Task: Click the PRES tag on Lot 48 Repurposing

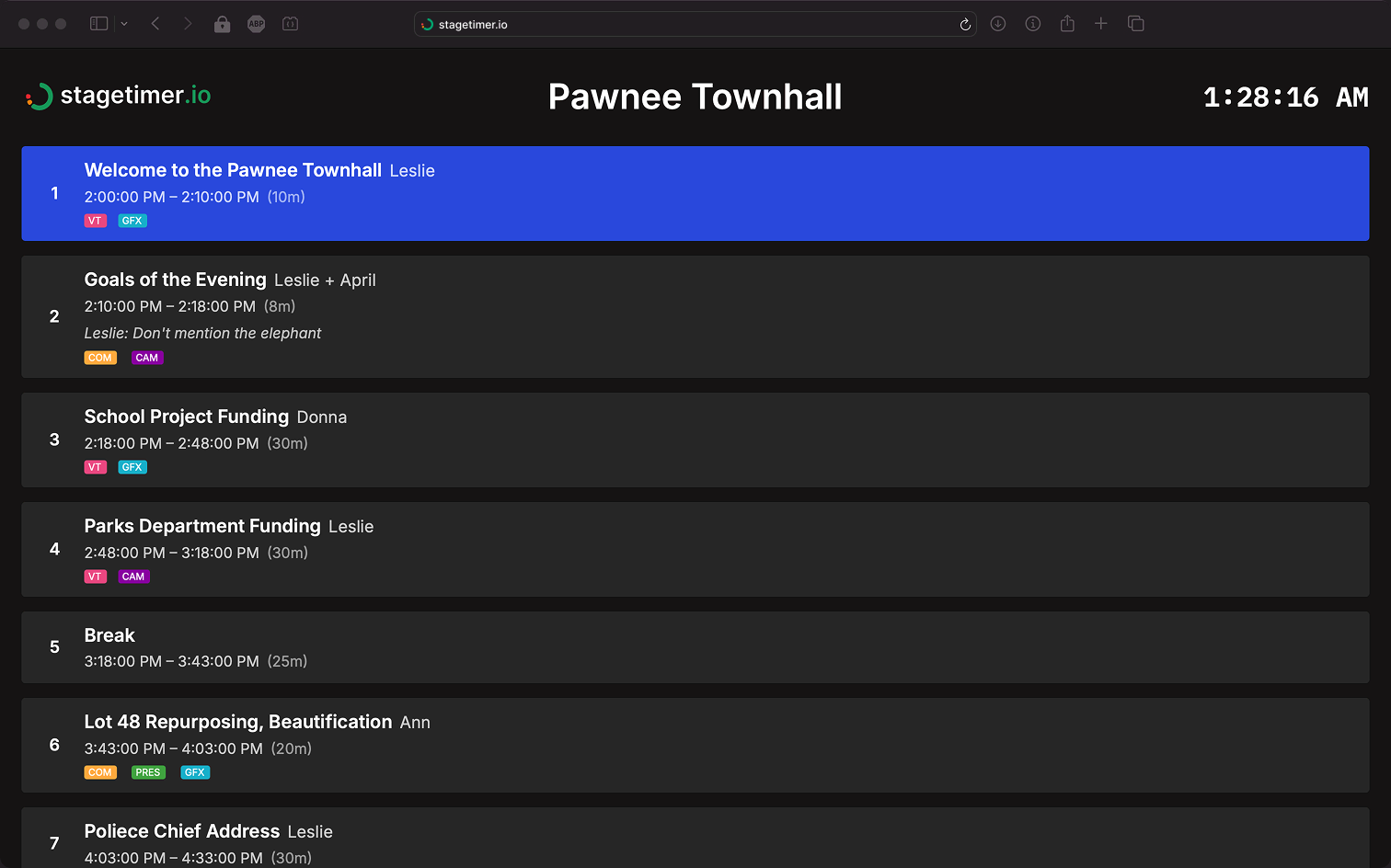Action: click(148, 772)
